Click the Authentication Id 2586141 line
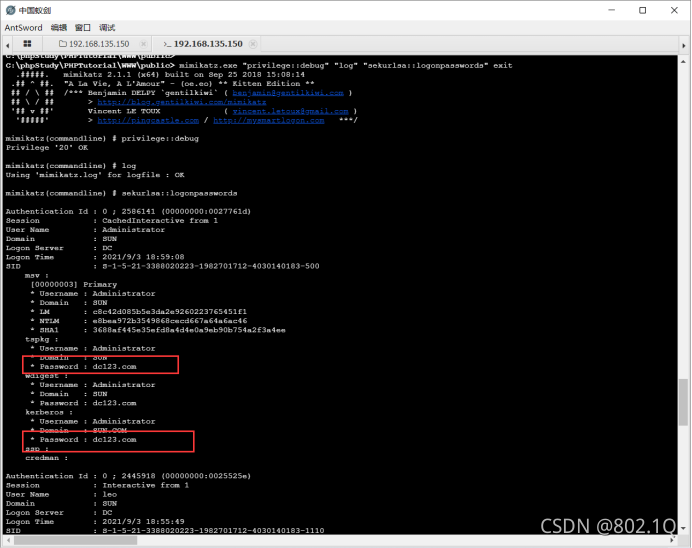 [x=128, y=211]
